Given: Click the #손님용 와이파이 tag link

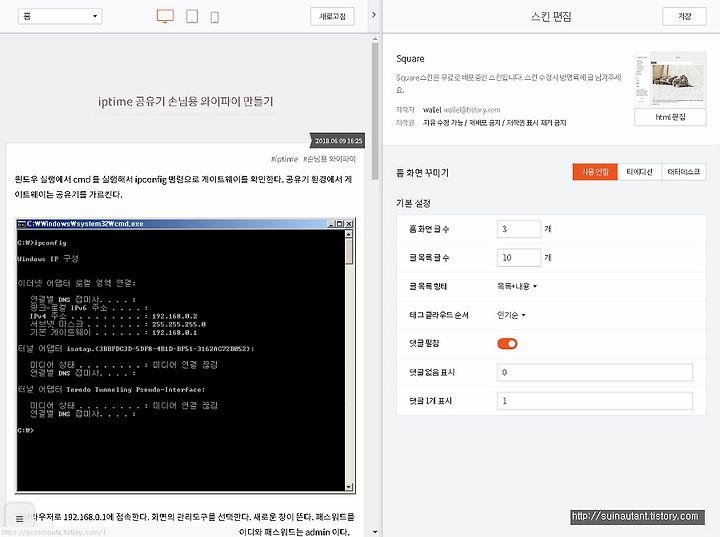Looking at the screenshot, I should [330, 159].
